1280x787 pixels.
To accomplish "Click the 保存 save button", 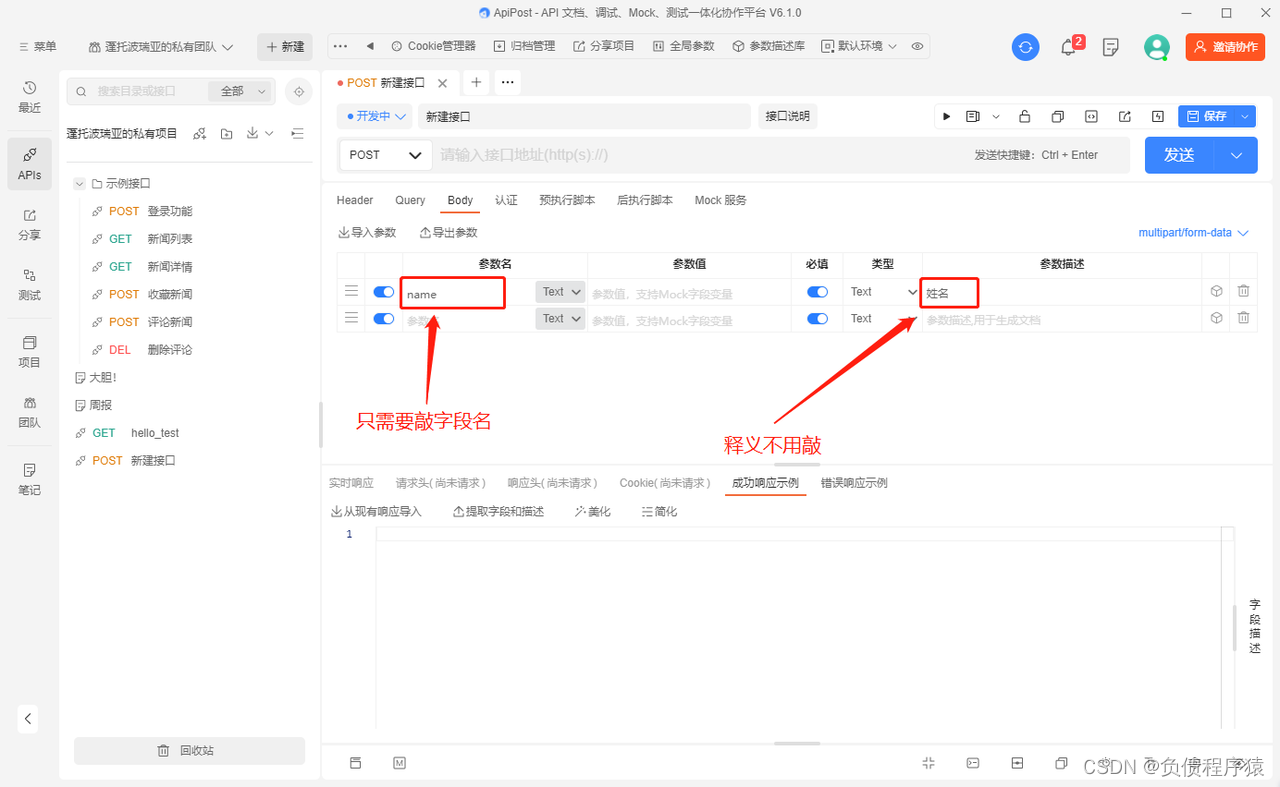I will point(1207,116).
